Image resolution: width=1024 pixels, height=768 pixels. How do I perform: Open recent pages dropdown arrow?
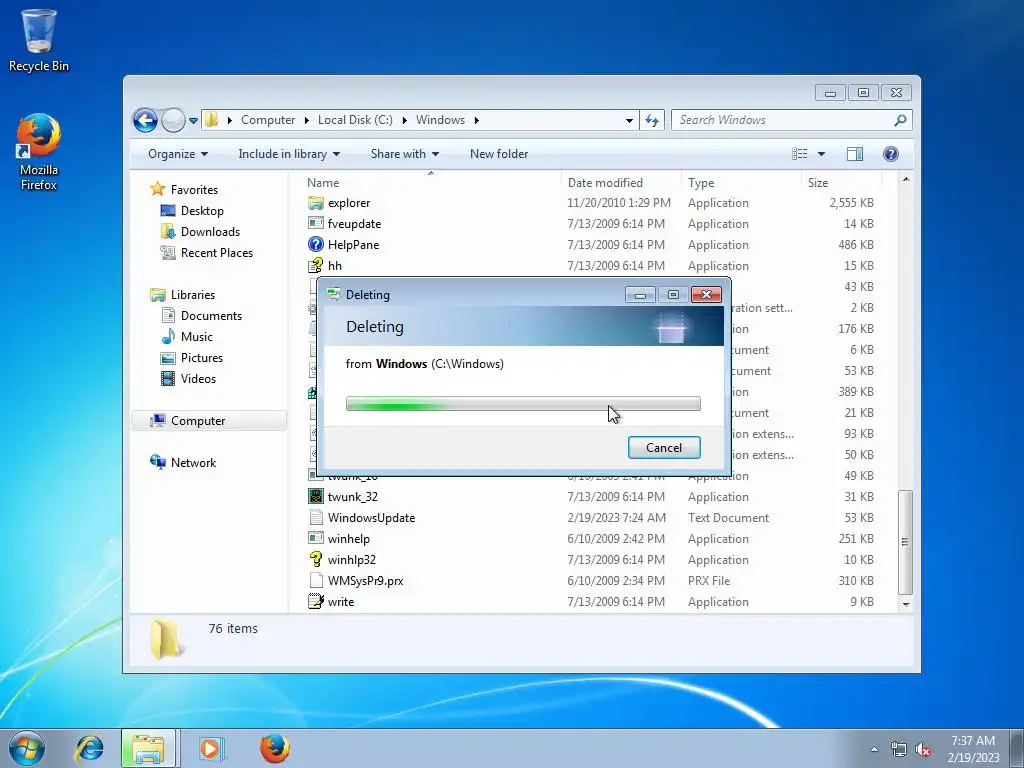(193, 121)
